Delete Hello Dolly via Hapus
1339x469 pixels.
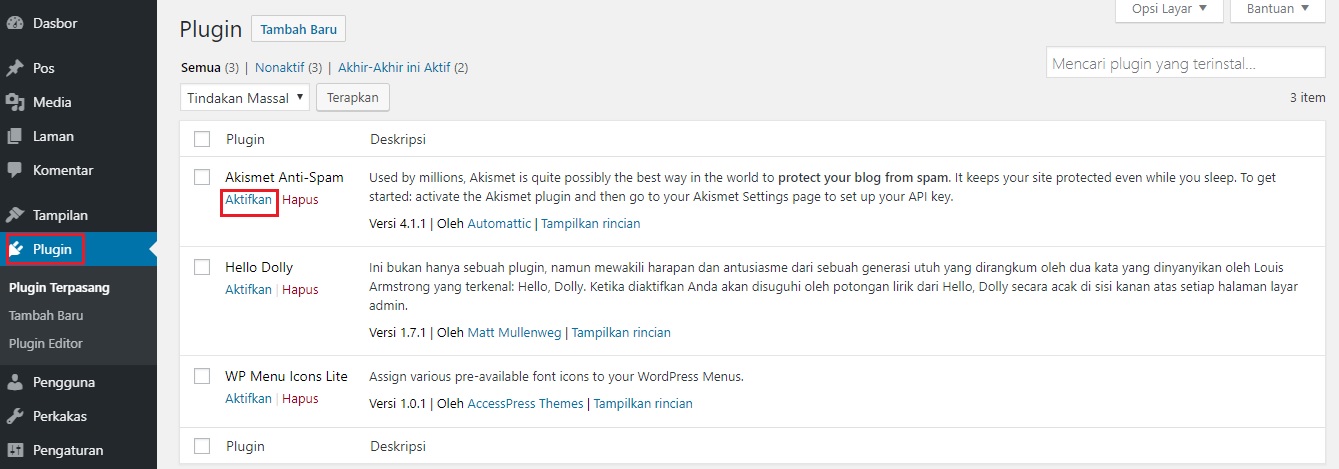(300, 289)
